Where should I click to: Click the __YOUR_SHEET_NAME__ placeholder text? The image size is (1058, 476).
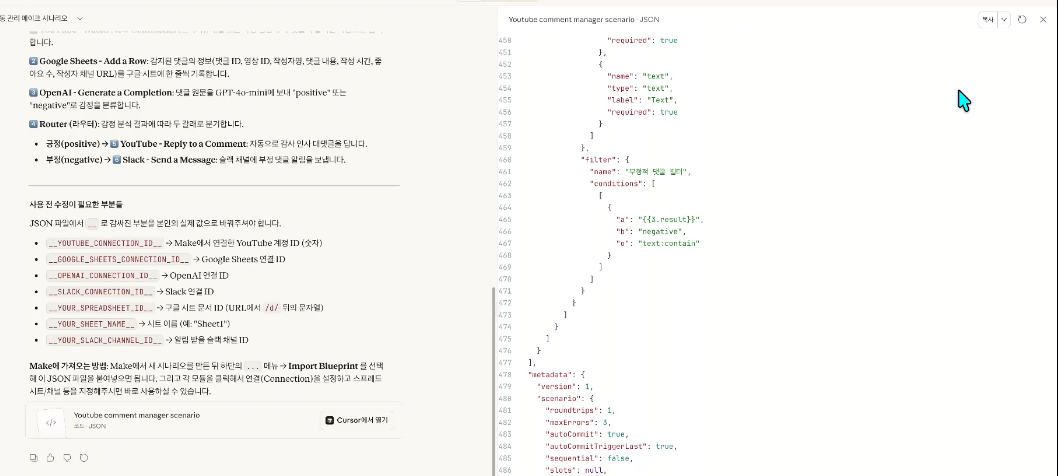91,324
